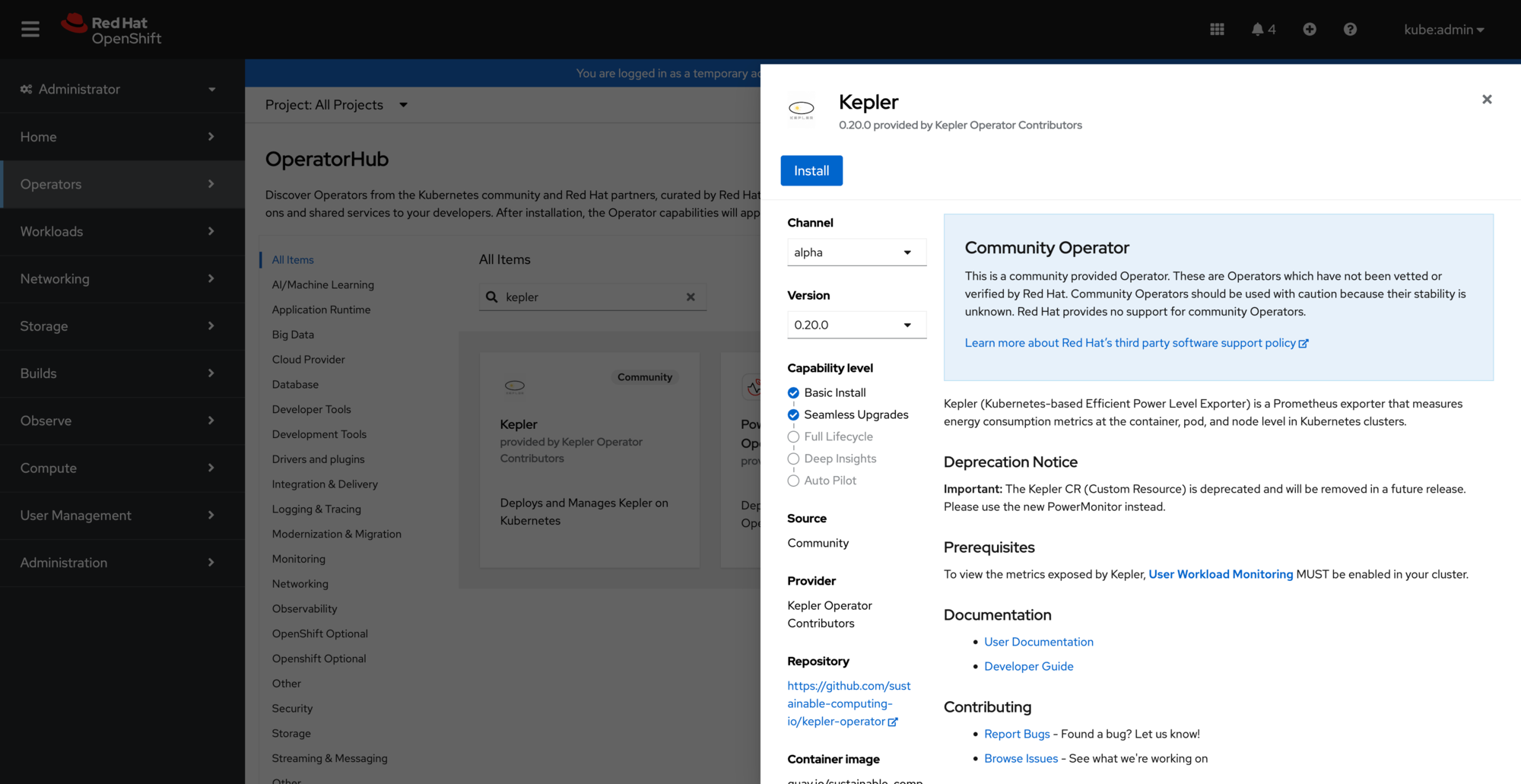The image size is (1521, 784).
Task: Select the Auto Pilot capability level
Action: coord(793,480)
